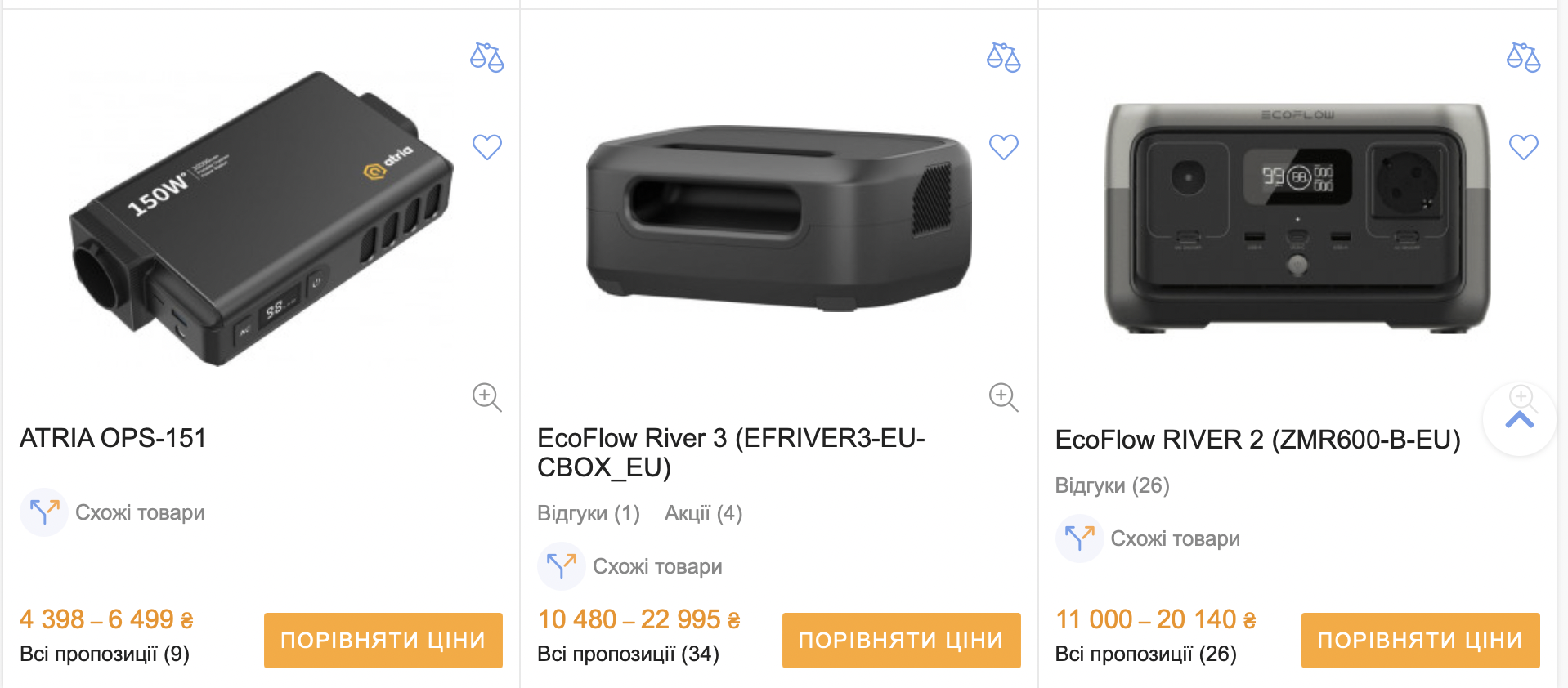The width and height of the screenshot is (1568, 688).
Task: Compare prices for ATRIA OPS-151
Action: (x=383, y=641)
